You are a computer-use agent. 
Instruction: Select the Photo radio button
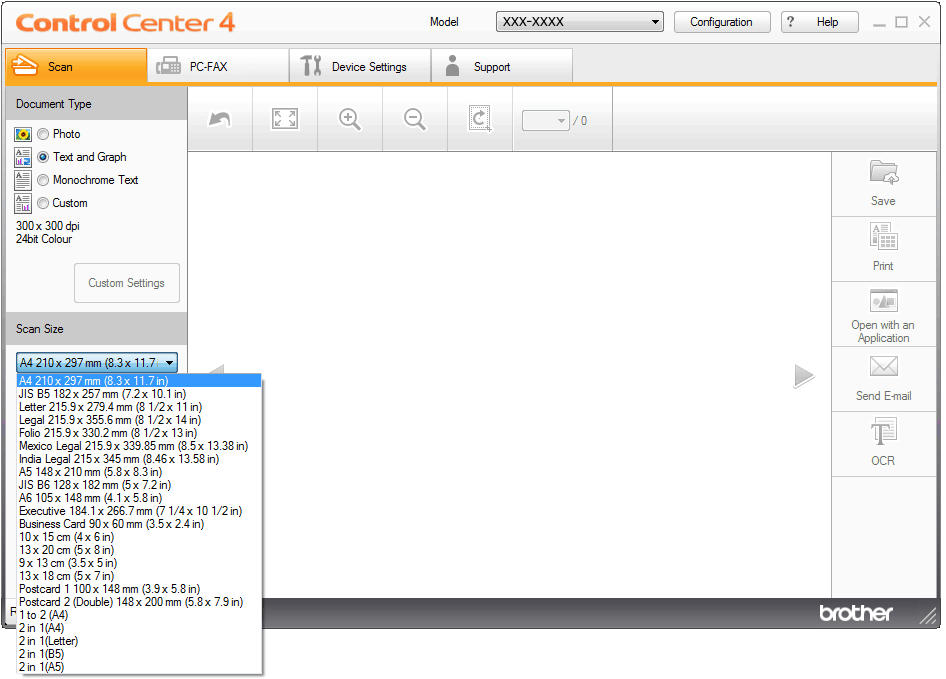tap(43, 134)
